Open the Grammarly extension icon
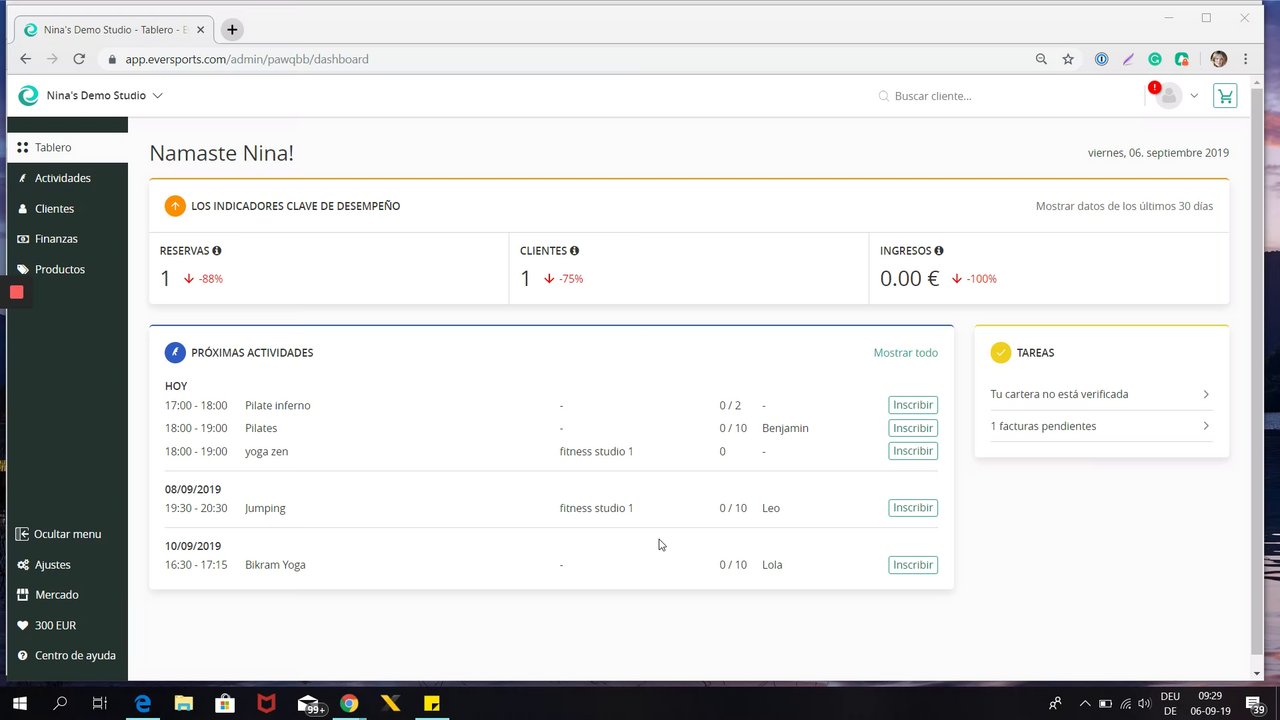 click(1155, 59)
